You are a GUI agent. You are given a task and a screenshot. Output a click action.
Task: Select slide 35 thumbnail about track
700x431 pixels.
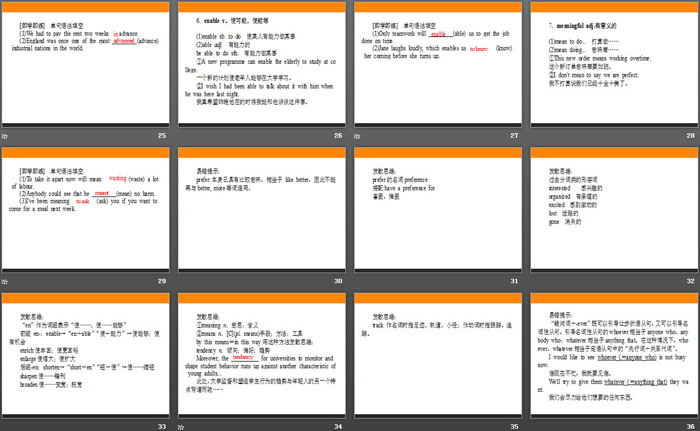438,356
